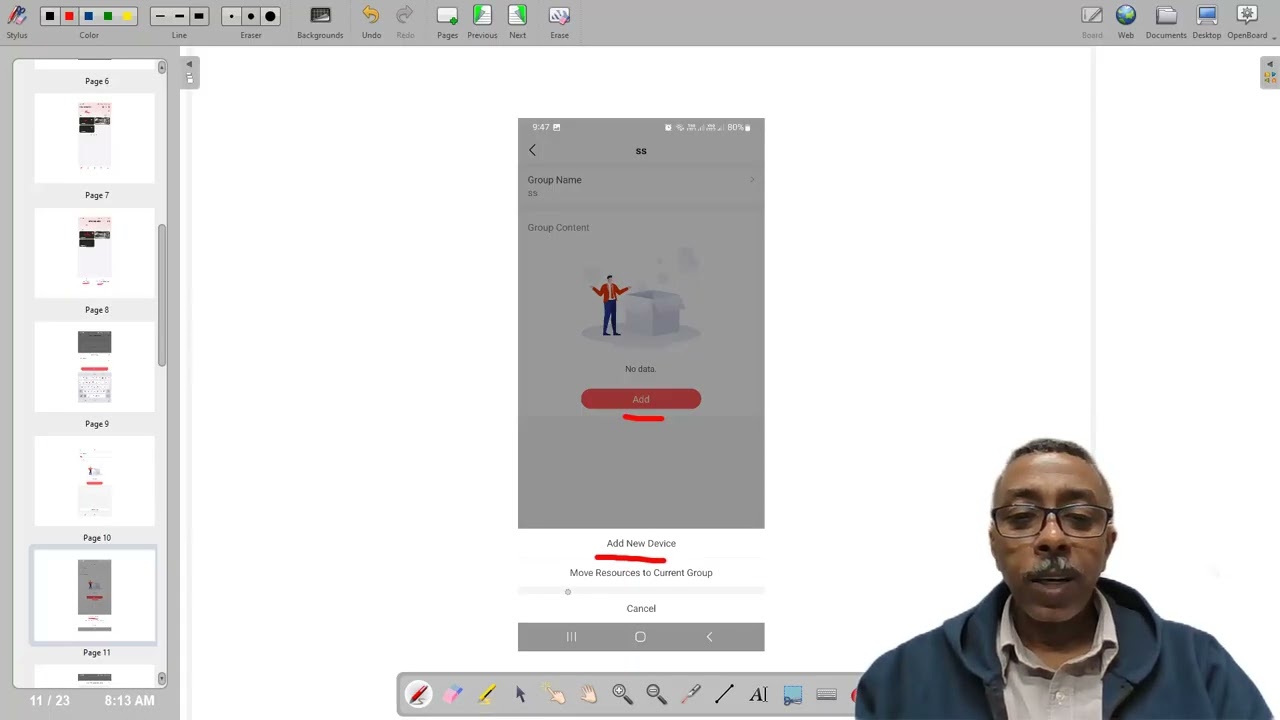The height and width of the screenshot is (720, 1280).
Task: Click Cancel in the phone screenshot
Action: (641, 608)
